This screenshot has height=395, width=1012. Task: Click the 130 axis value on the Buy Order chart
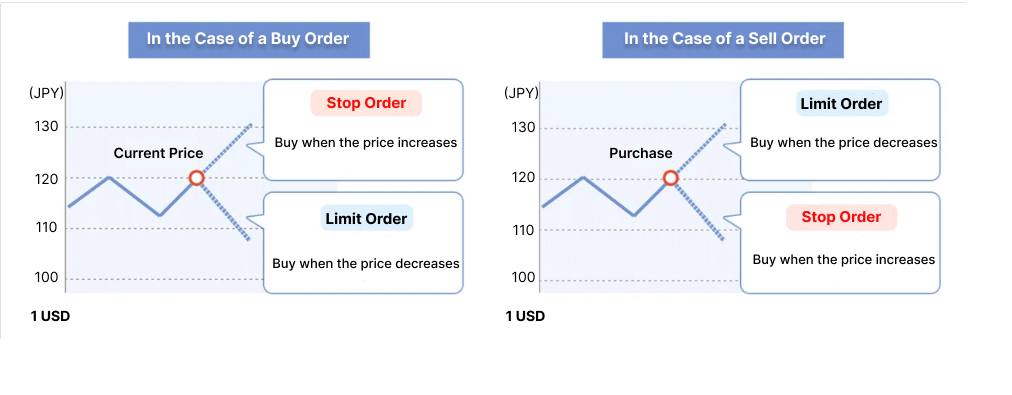click(46, 127)
